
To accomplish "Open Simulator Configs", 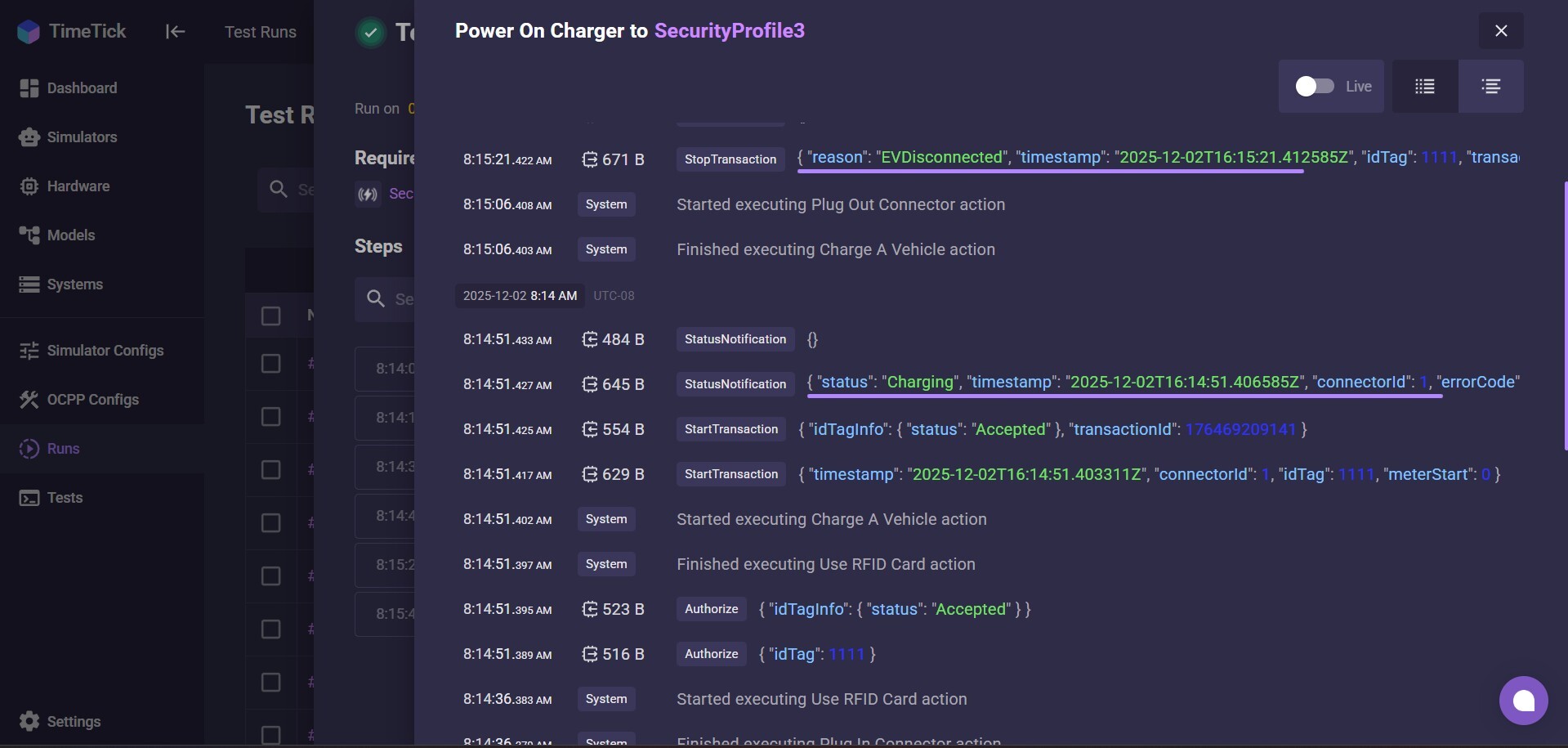I will 105,350.
